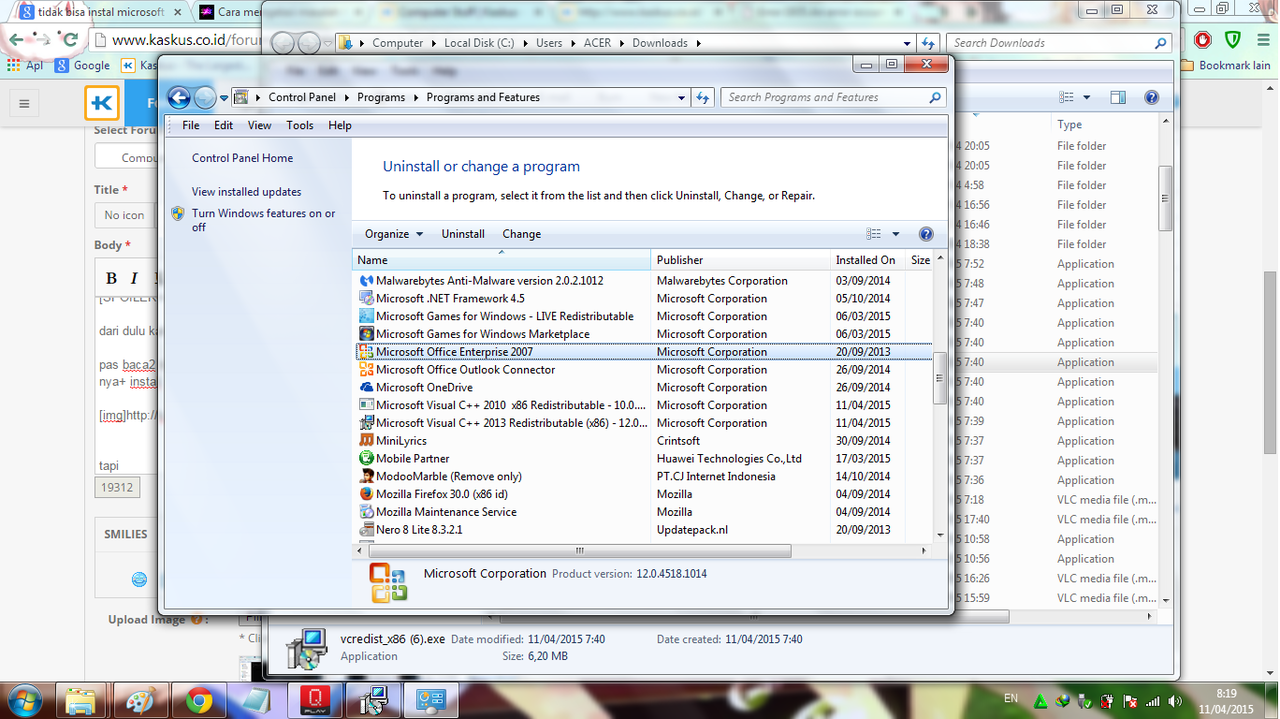Open Control Panel Home link
This screenshot has height=719, width=1280.
[x=242, y=158]
